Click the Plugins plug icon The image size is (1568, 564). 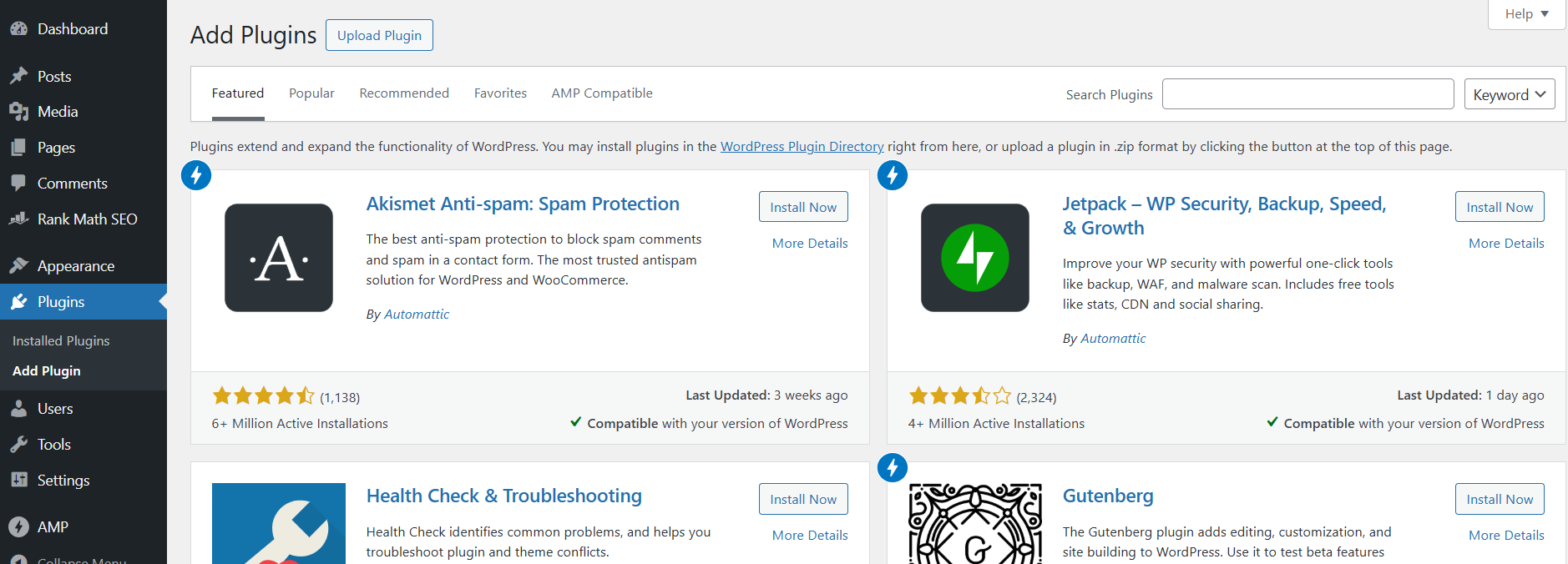pos(18,302)
